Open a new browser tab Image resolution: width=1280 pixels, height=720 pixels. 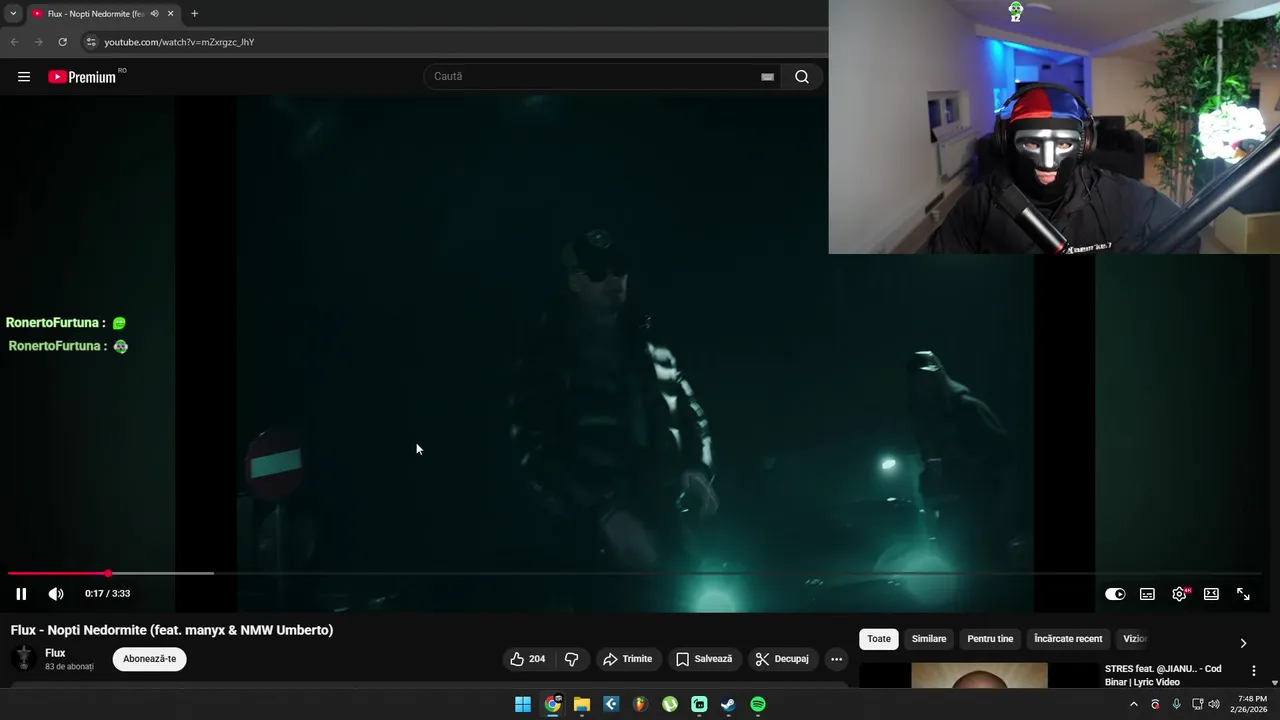194,14
